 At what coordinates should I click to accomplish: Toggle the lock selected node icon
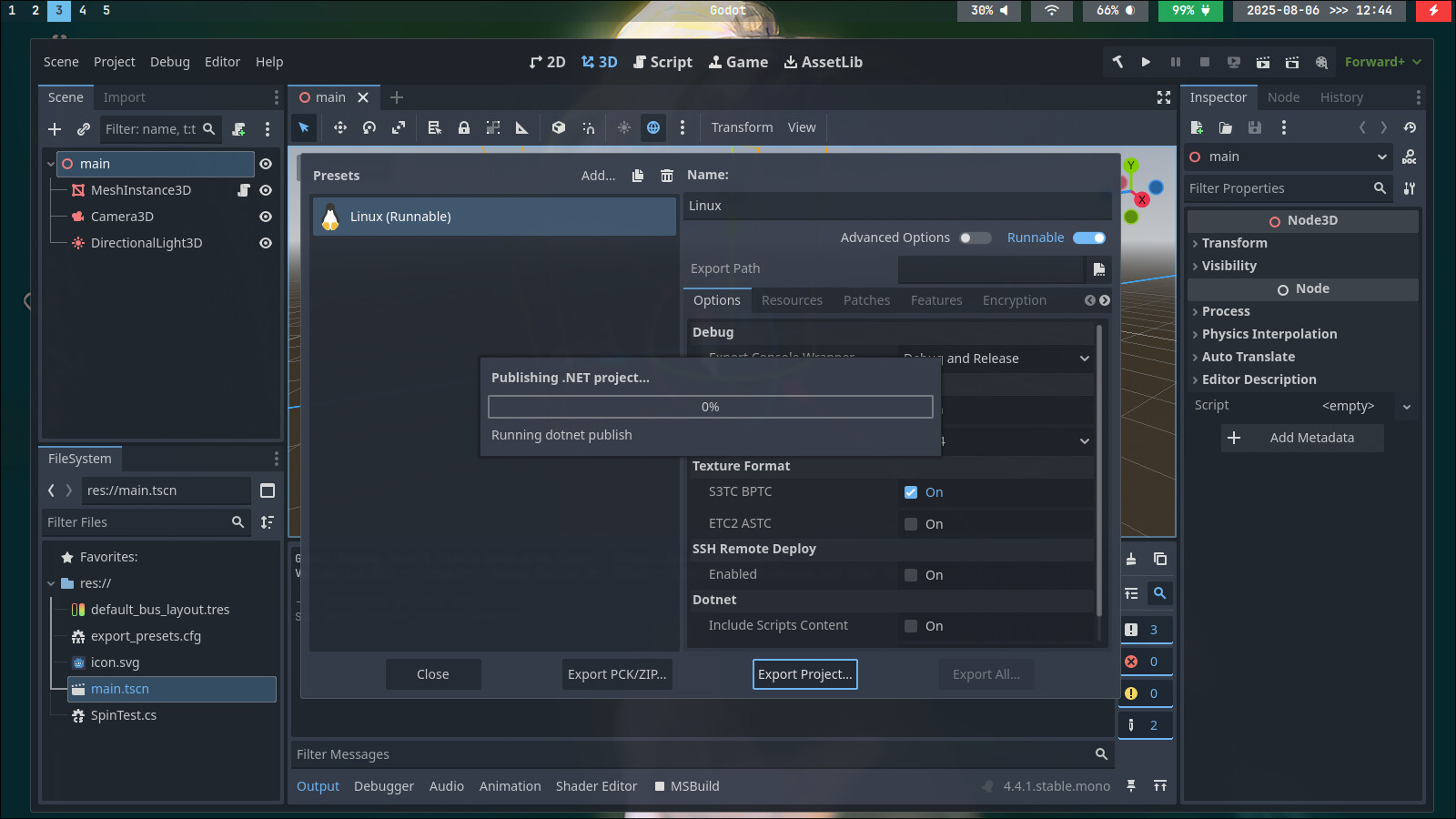464,128
